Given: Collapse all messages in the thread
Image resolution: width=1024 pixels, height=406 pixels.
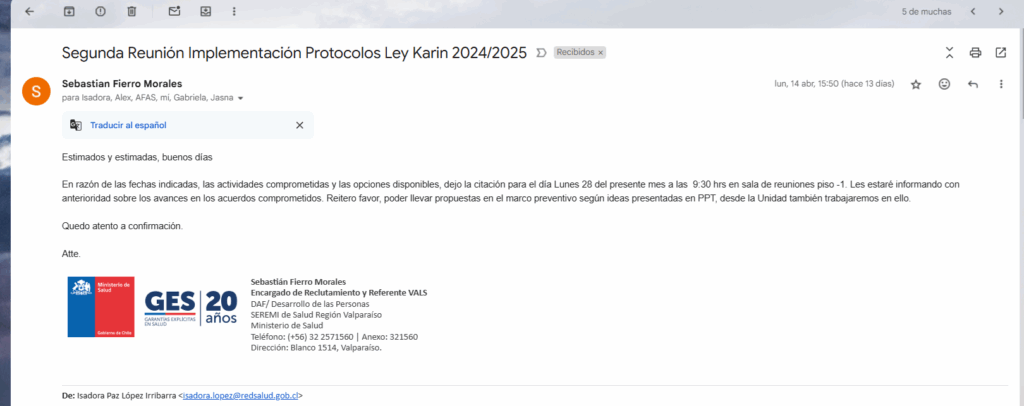Looking at the screenshot, I should [949, 52].
